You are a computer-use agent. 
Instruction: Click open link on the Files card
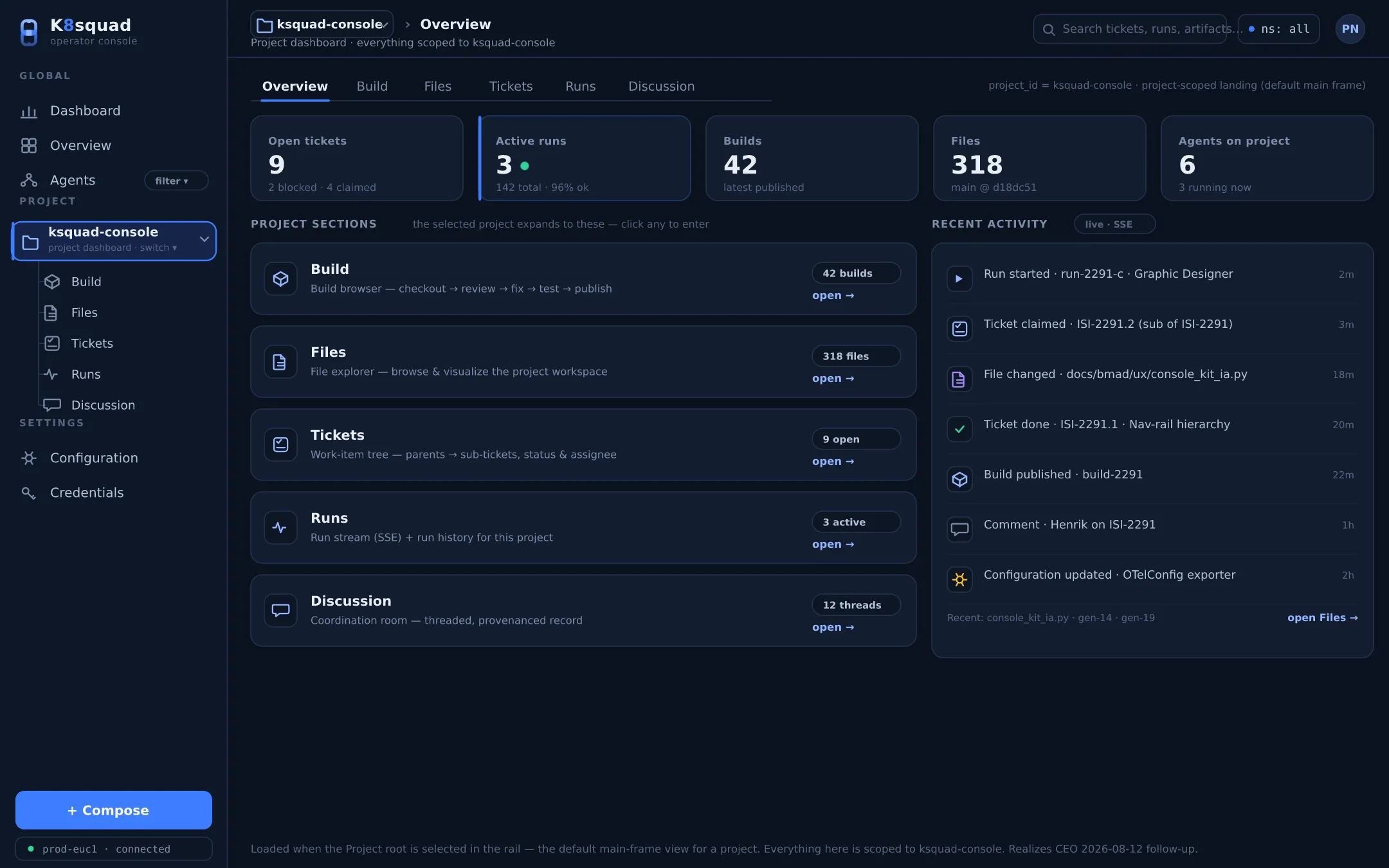click(x=833, y=379)
